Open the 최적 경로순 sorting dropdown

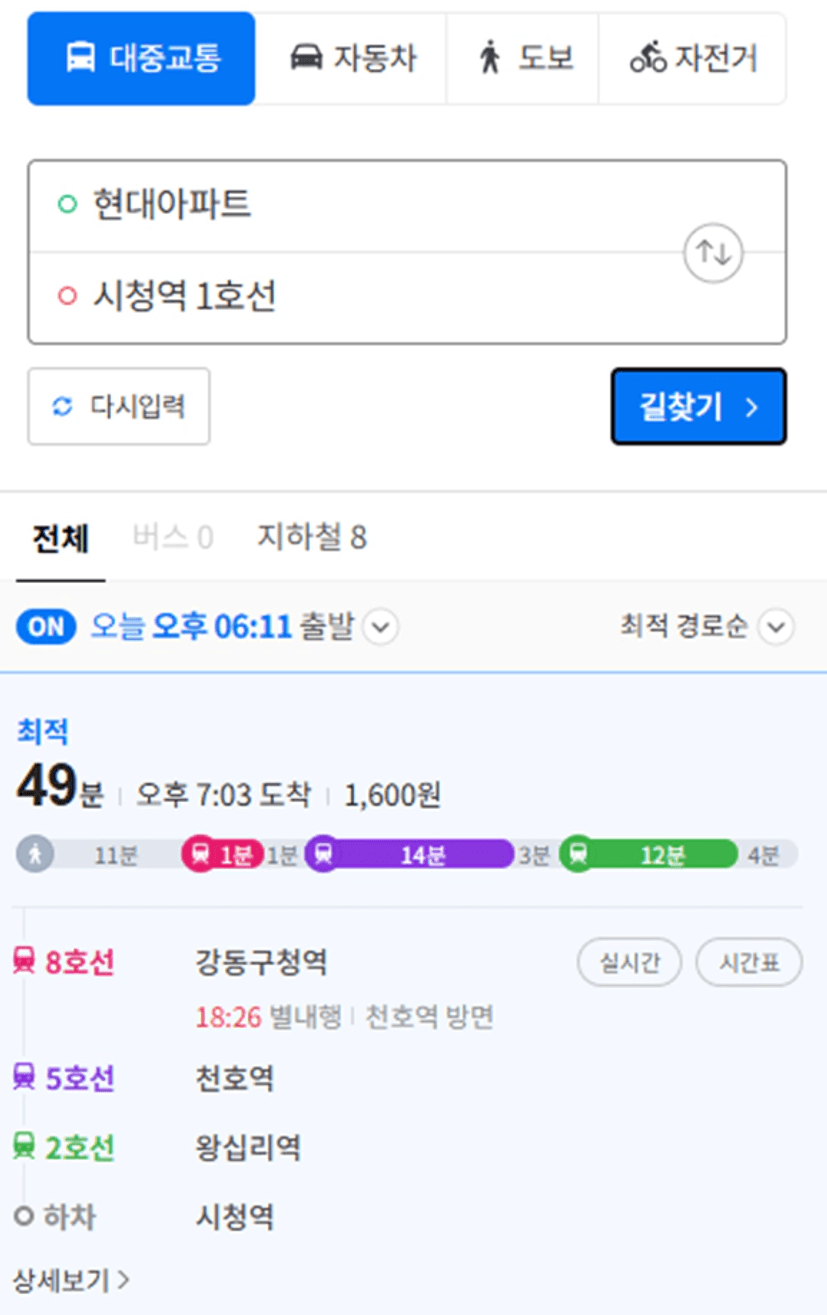(776, 628)
